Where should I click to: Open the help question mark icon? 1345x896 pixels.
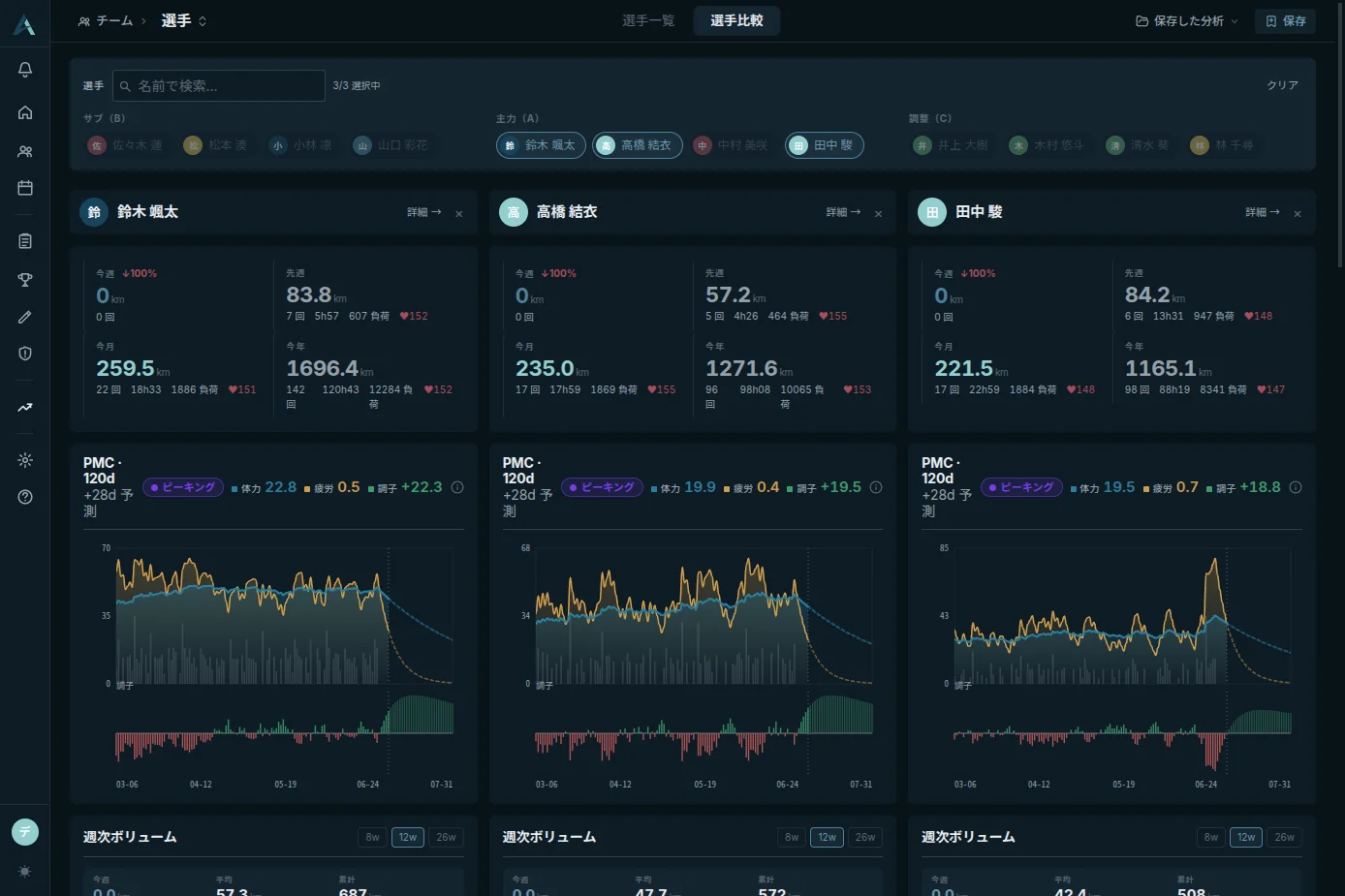pyautogui.click(x=25, y=497)
